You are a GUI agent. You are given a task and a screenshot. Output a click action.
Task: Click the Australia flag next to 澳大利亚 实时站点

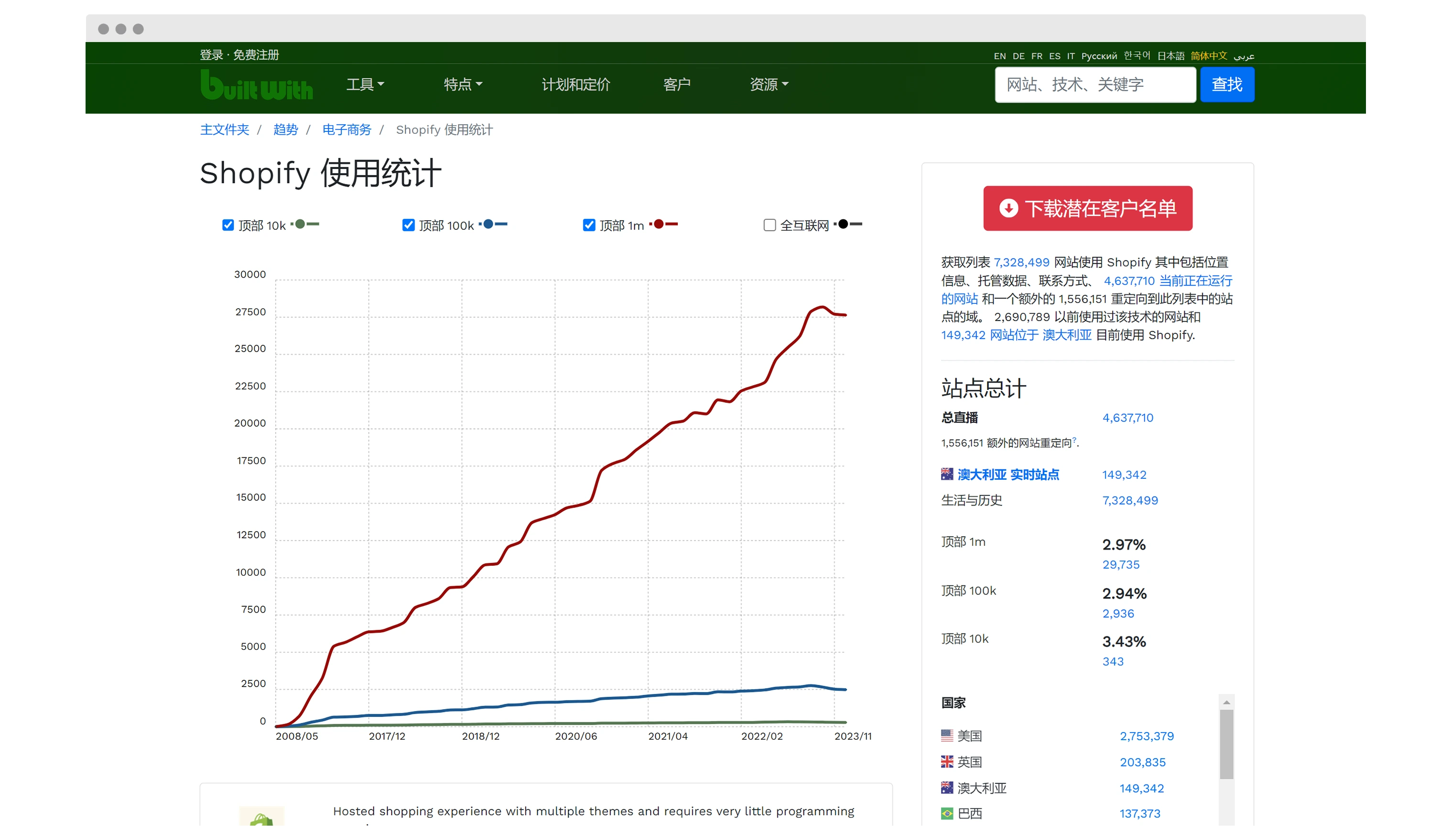click(x=947, y=474)
